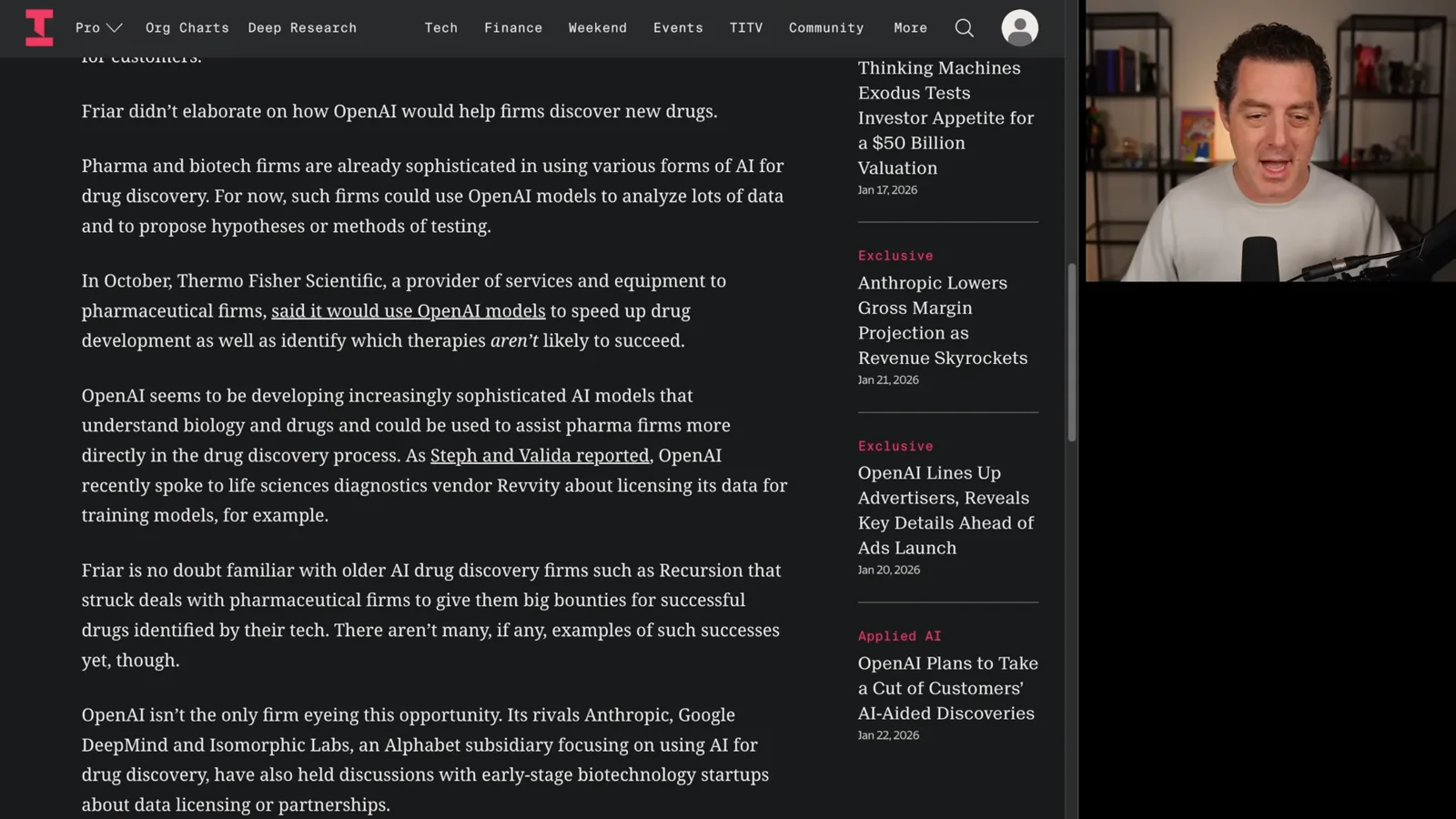Open OpenAI Plans to Take a Cut article
Screen dimensions: 1456x819
click(947, 688)
